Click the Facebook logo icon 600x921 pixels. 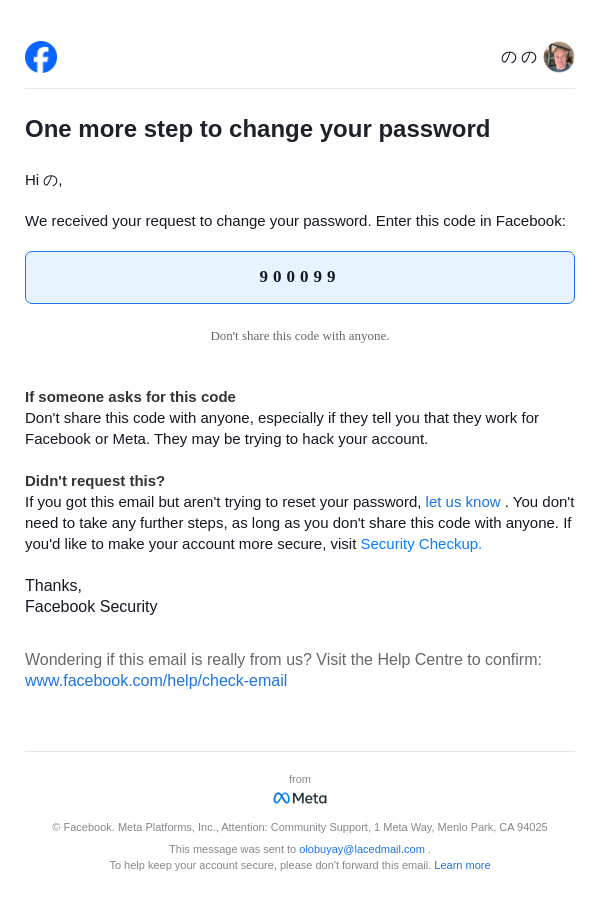tap(41, 57)
